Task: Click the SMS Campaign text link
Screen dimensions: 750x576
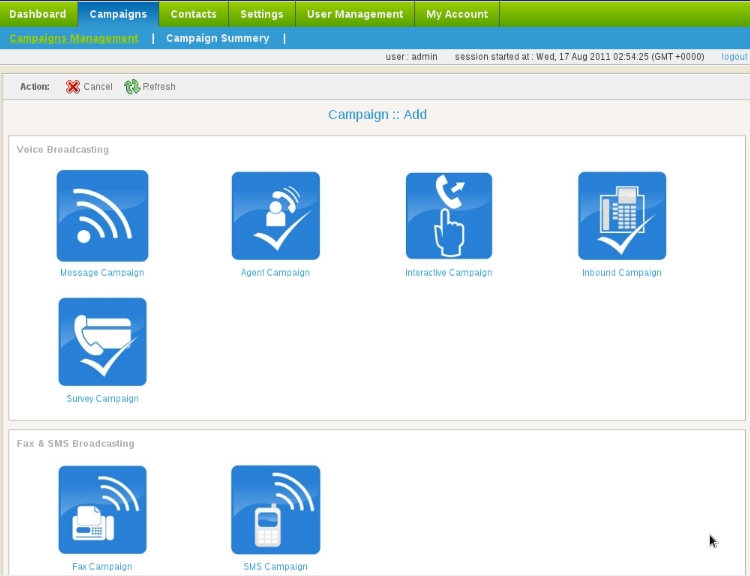Action: click(276, 566)
